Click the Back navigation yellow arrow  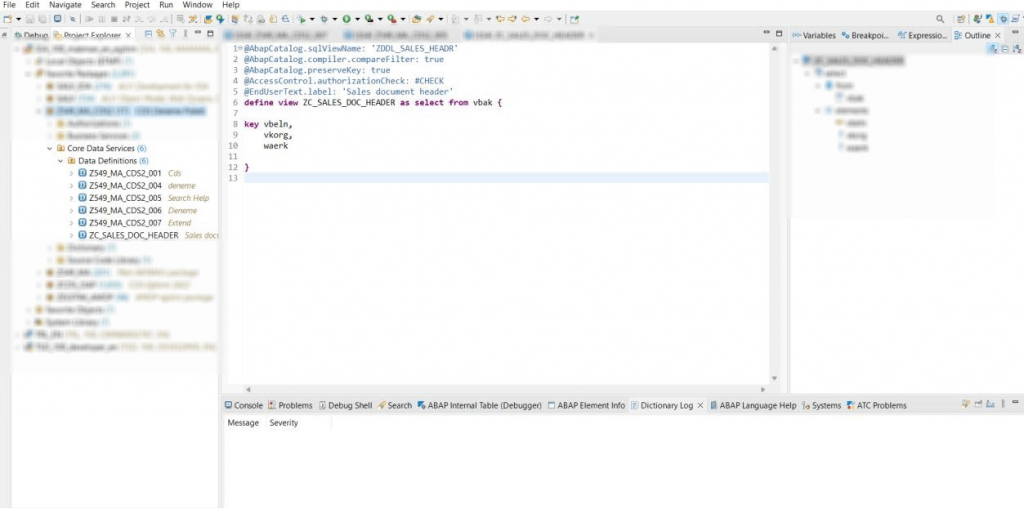(526, 19)
